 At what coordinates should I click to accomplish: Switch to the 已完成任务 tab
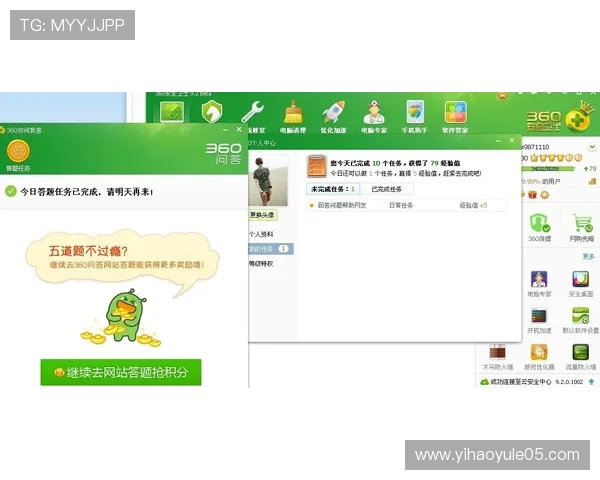tap(386, 189)
